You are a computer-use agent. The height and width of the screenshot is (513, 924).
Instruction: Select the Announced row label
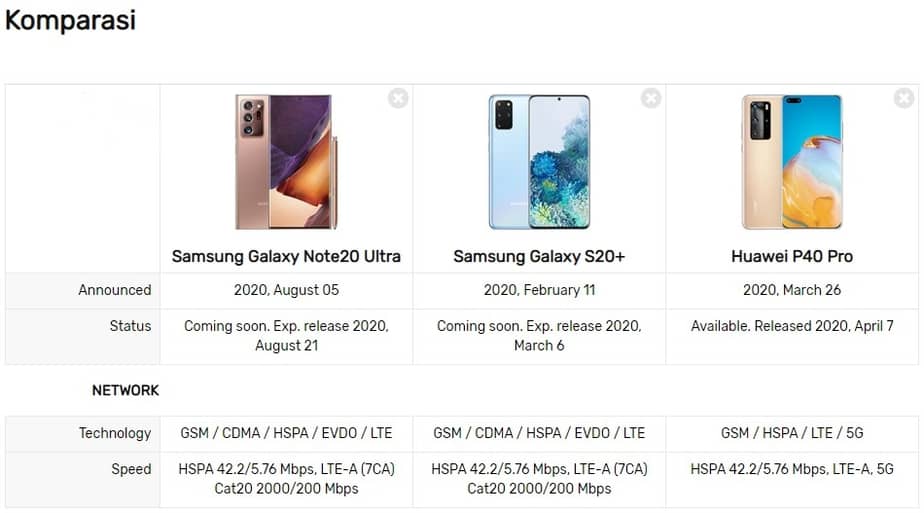tap(115, 290)
